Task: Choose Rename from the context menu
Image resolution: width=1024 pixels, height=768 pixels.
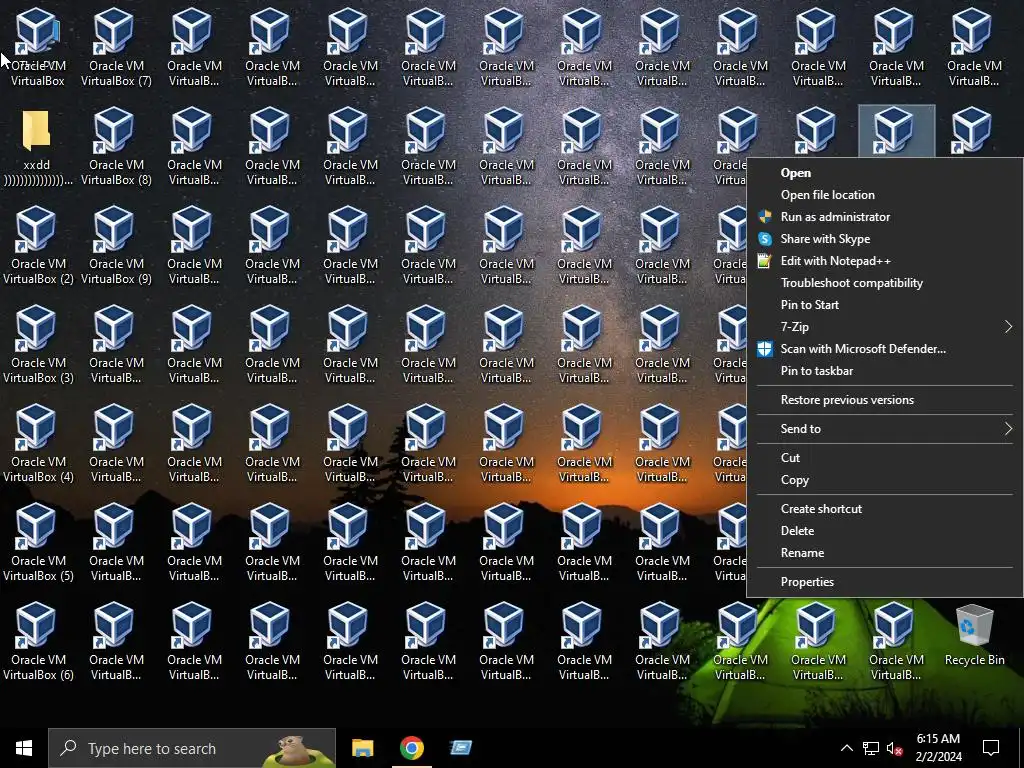Action: click(885, 552)
